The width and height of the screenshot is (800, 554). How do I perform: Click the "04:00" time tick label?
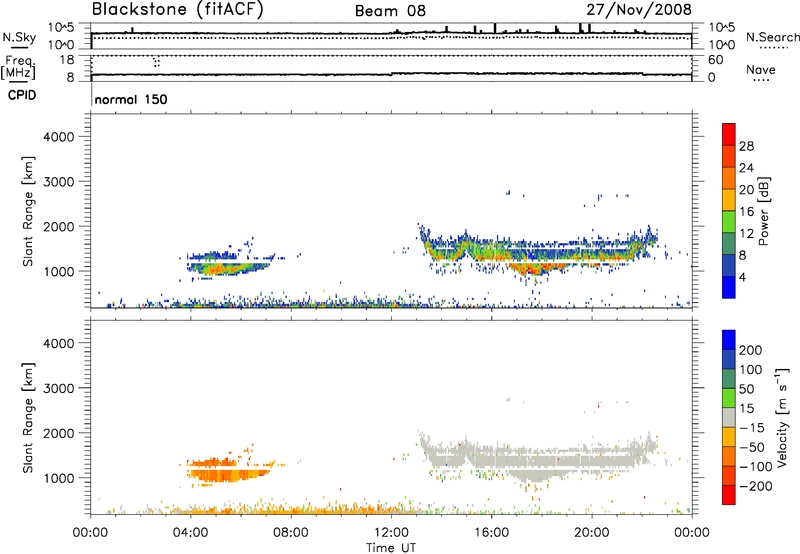pyautogui.click(x=191, y=533)
